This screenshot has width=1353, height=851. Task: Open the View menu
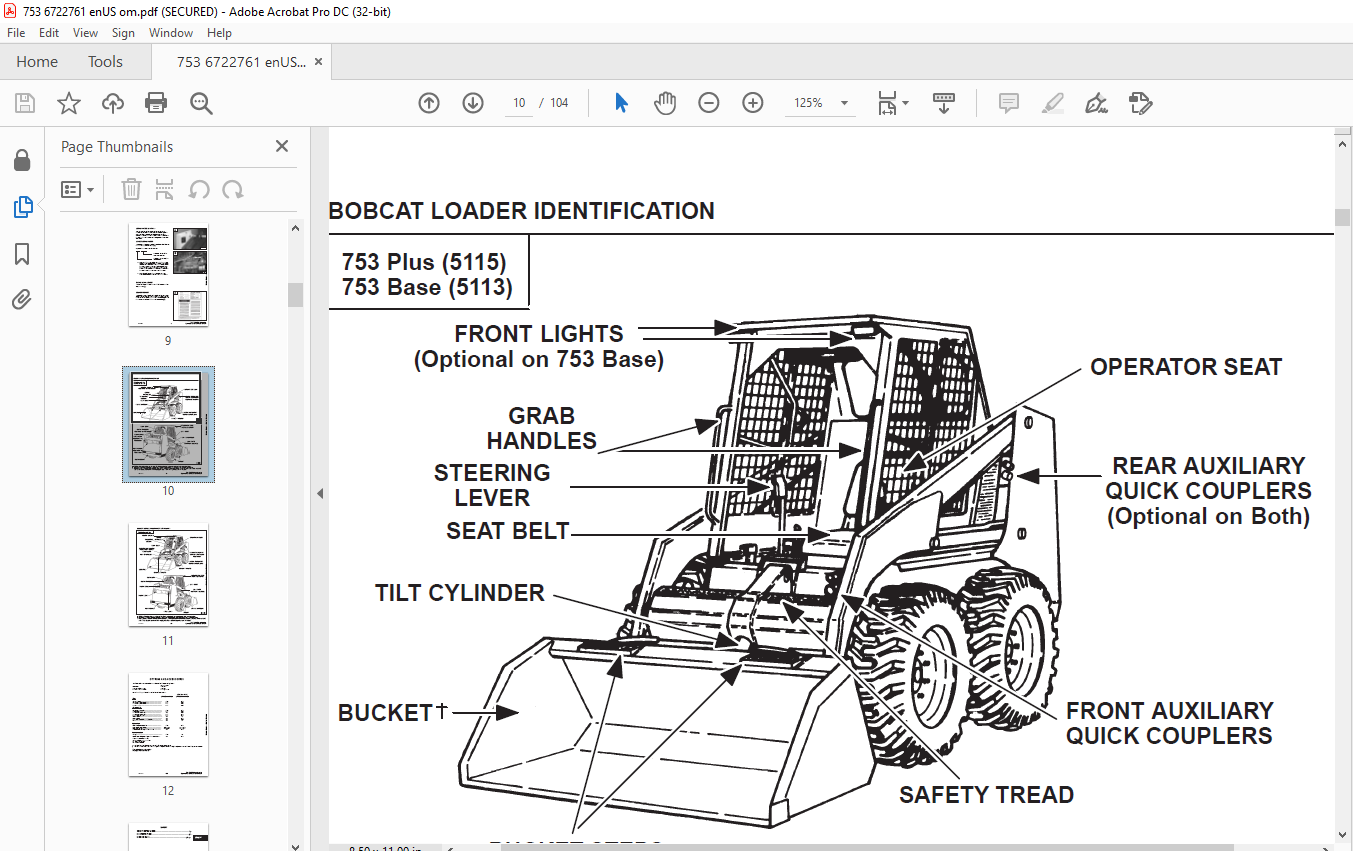(x=85, y=33)
